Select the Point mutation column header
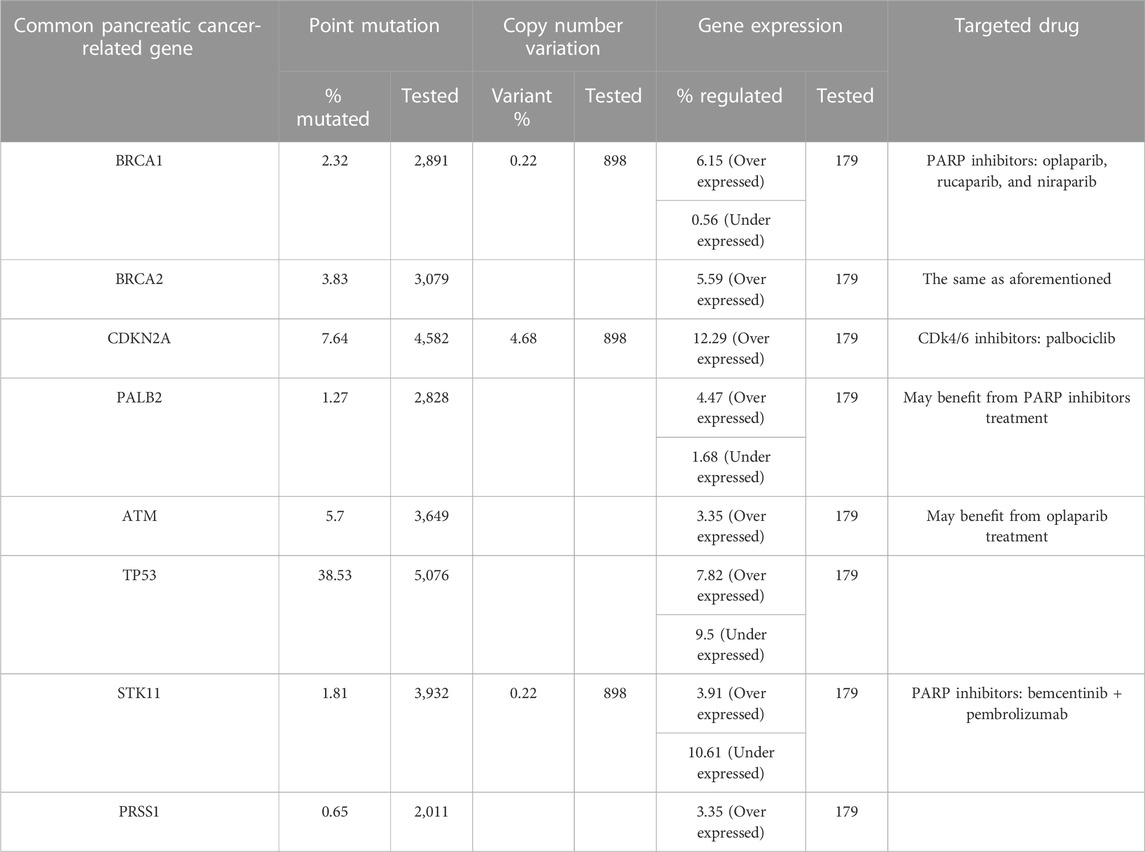Image resolution: width=1145 pixels, height=852 pixels. point(375,26)
